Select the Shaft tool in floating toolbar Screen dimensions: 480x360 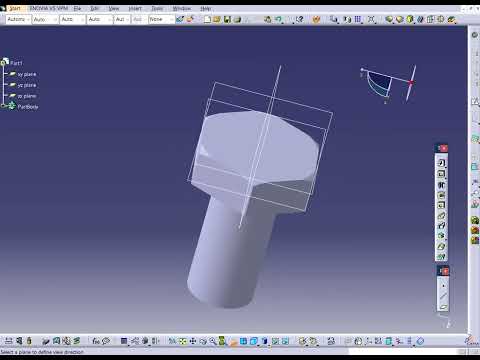441,185
